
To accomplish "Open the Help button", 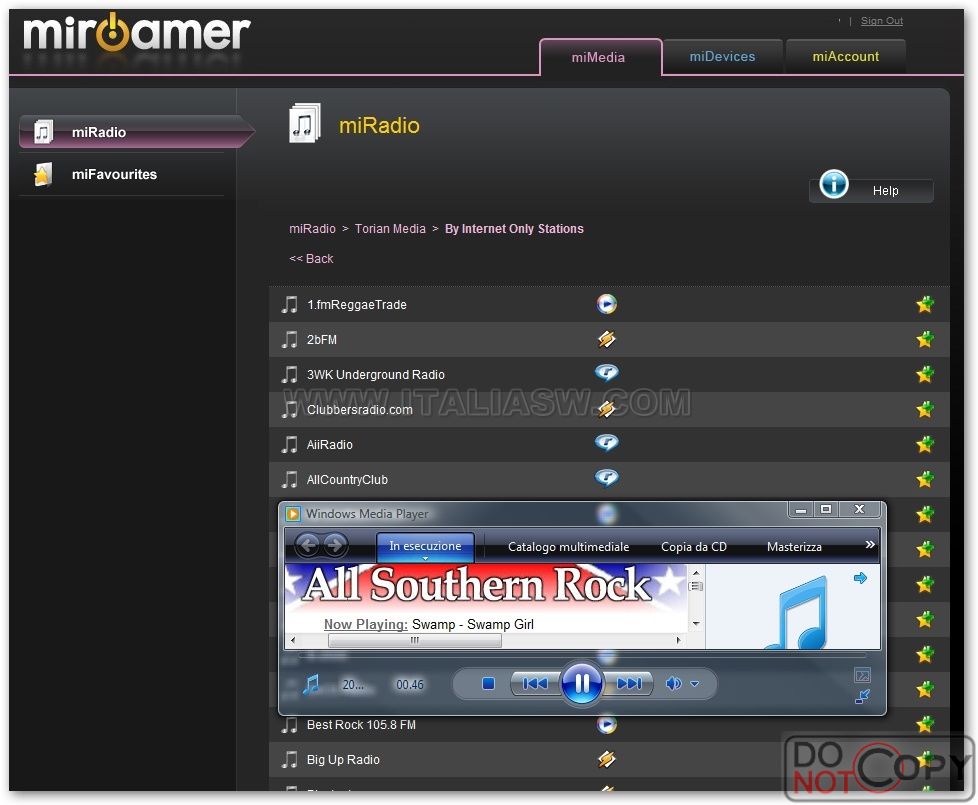I will pyautogui.click(x=872, y=190).
